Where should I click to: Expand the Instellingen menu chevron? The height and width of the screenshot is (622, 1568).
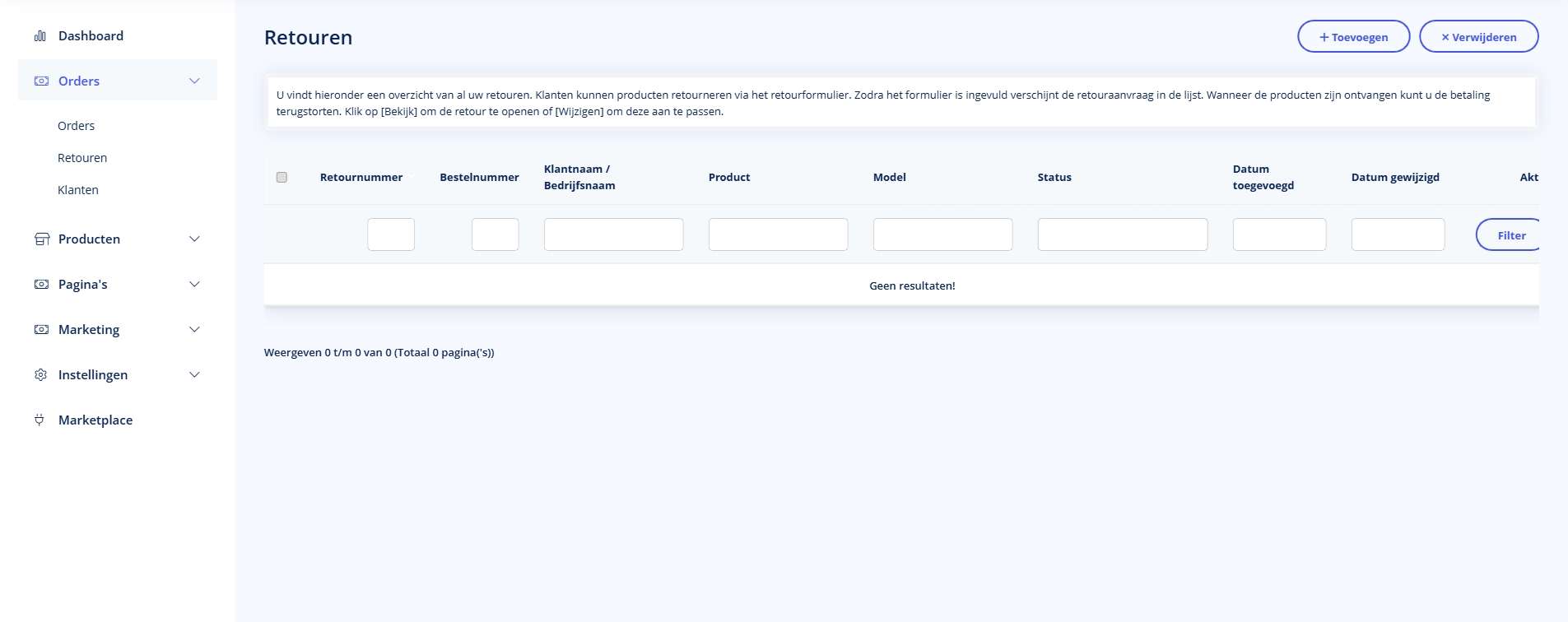click(x=194, y=375)
